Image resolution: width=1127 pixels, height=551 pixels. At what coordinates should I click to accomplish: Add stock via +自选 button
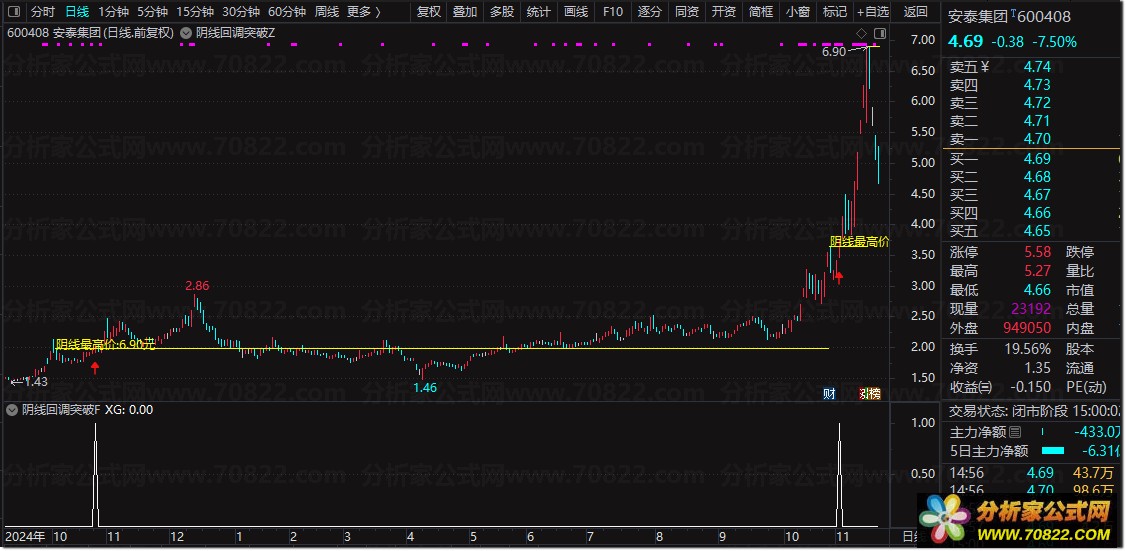tap(870, 12)
